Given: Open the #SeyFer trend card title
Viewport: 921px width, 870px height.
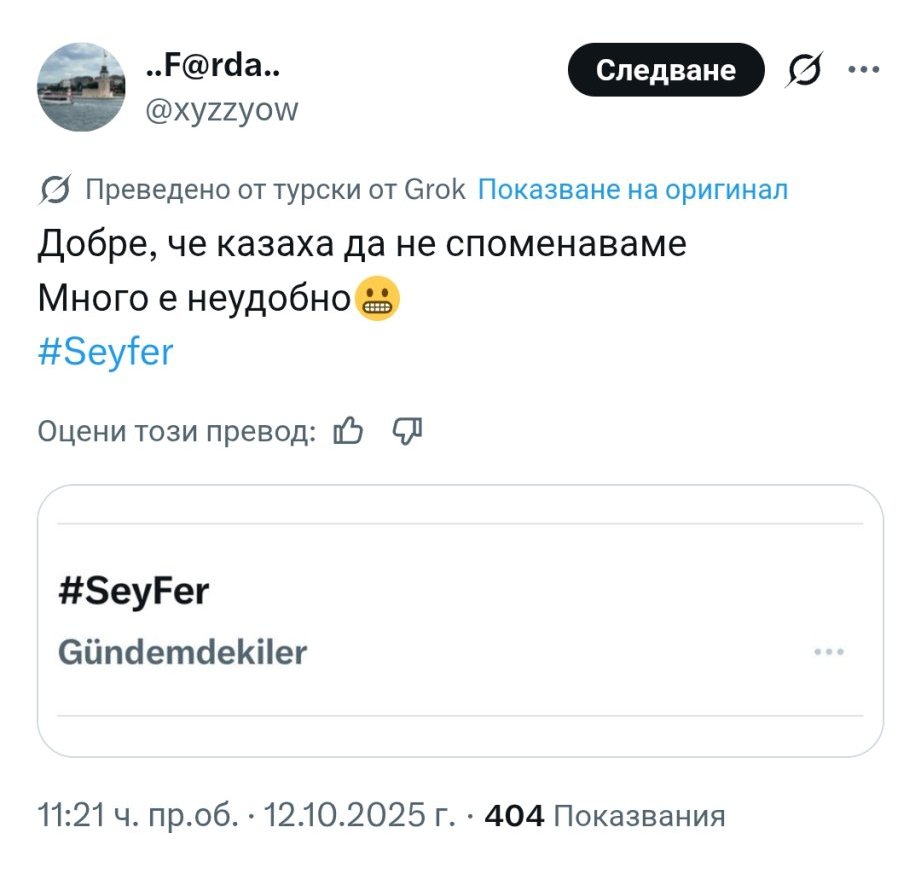Looking at the screenshot, I should click(134, 592).
